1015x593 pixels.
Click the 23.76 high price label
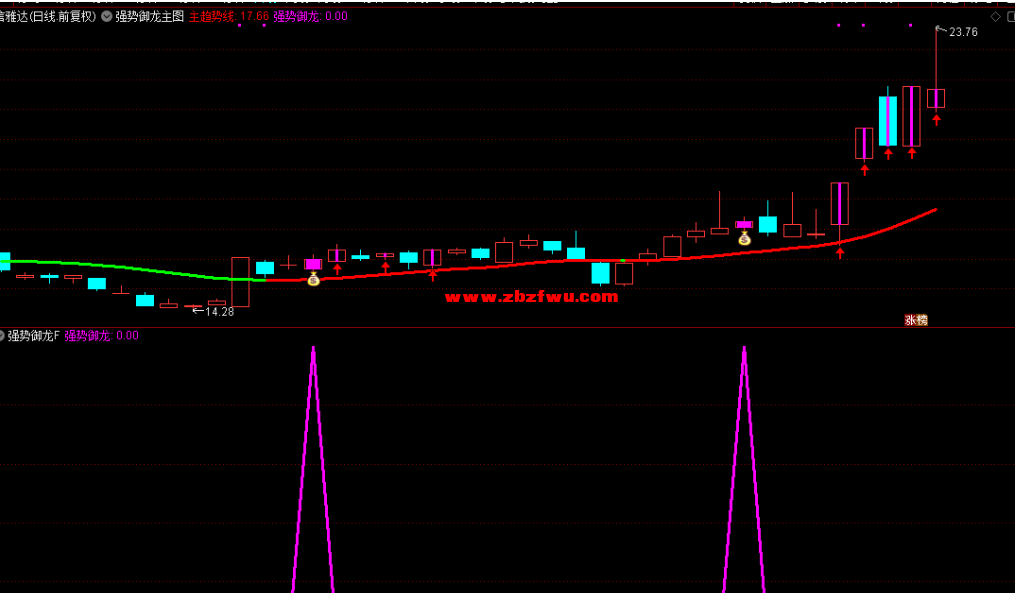click(963, 32)
